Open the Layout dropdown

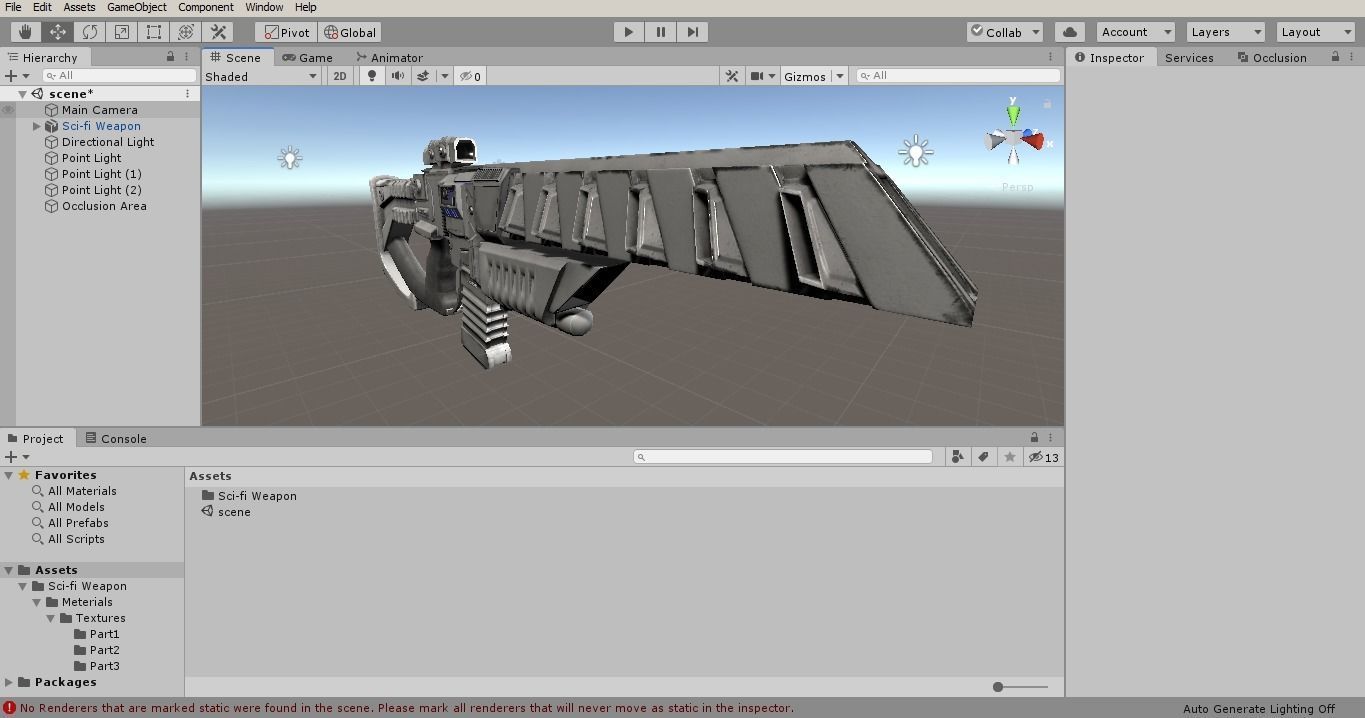pyautogui.click(x=1316, y=32)
